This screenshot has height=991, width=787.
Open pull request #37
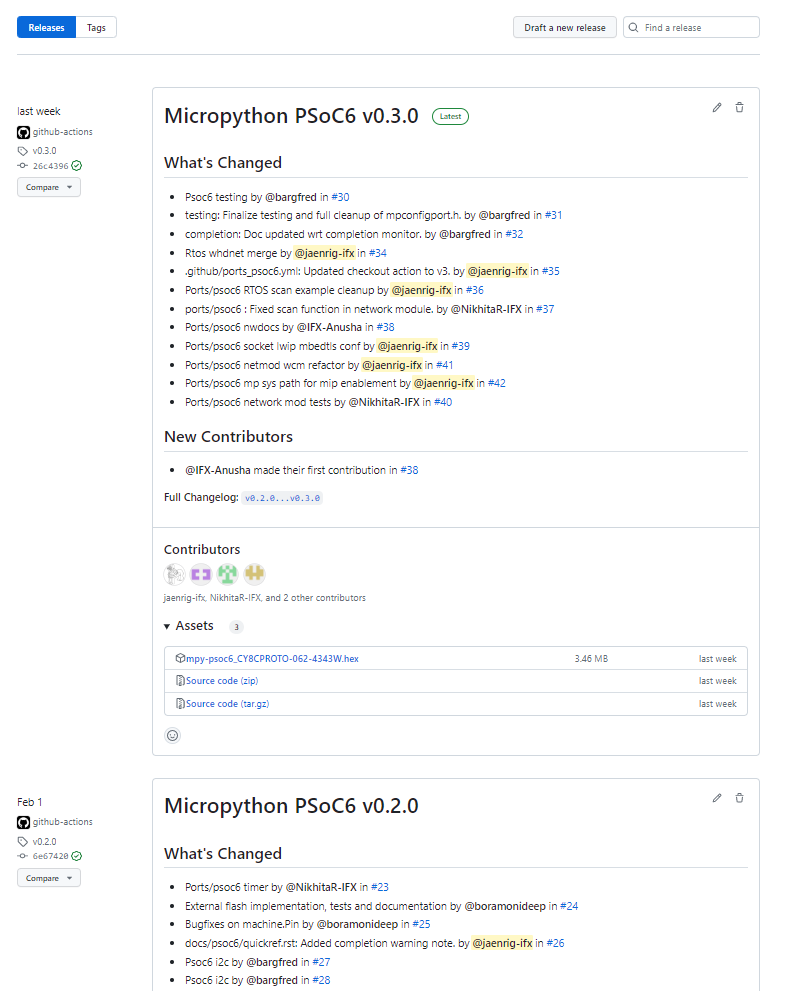pos(545,309)
